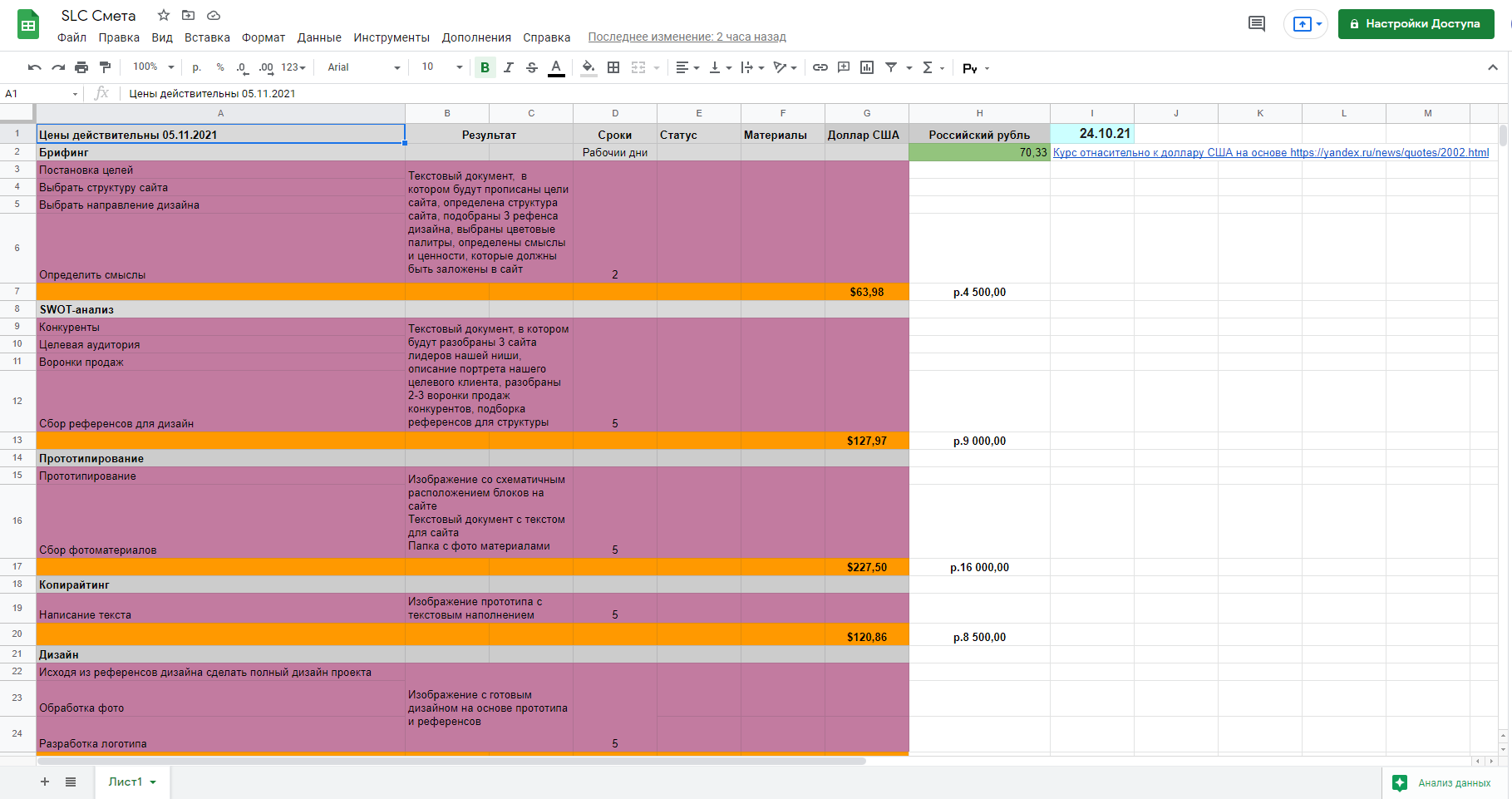Open the Файл menu
This screenshot has height=799, width=1512.
click(71, 37)
